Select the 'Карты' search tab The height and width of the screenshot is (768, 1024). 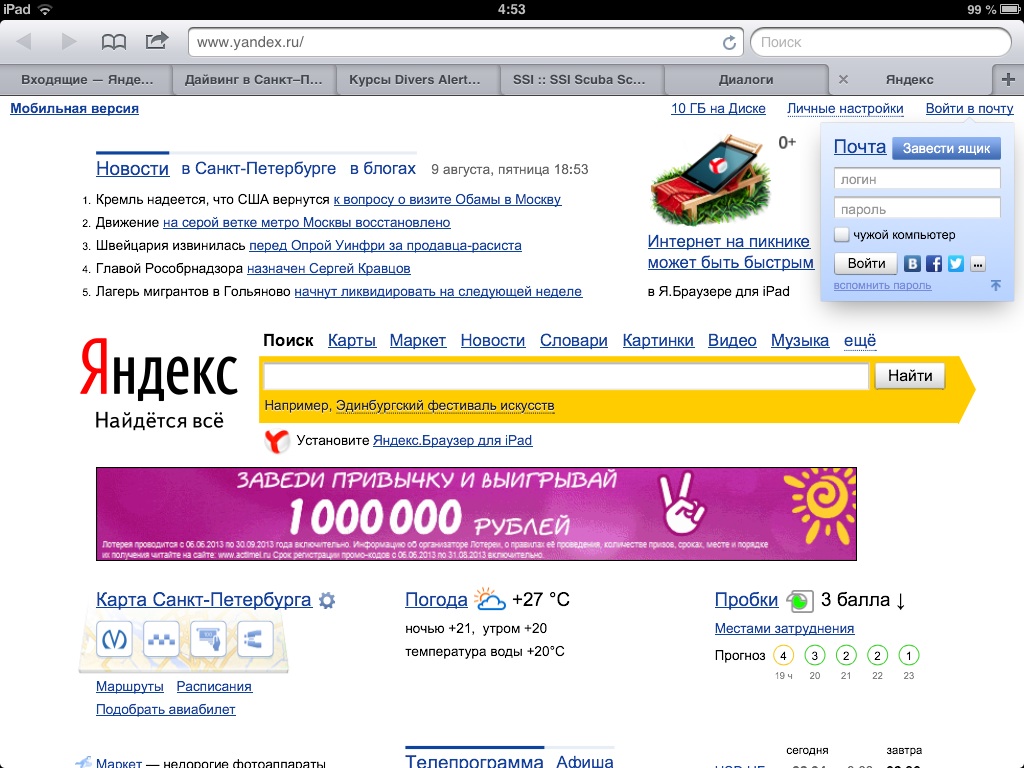(x=352, y=341)
